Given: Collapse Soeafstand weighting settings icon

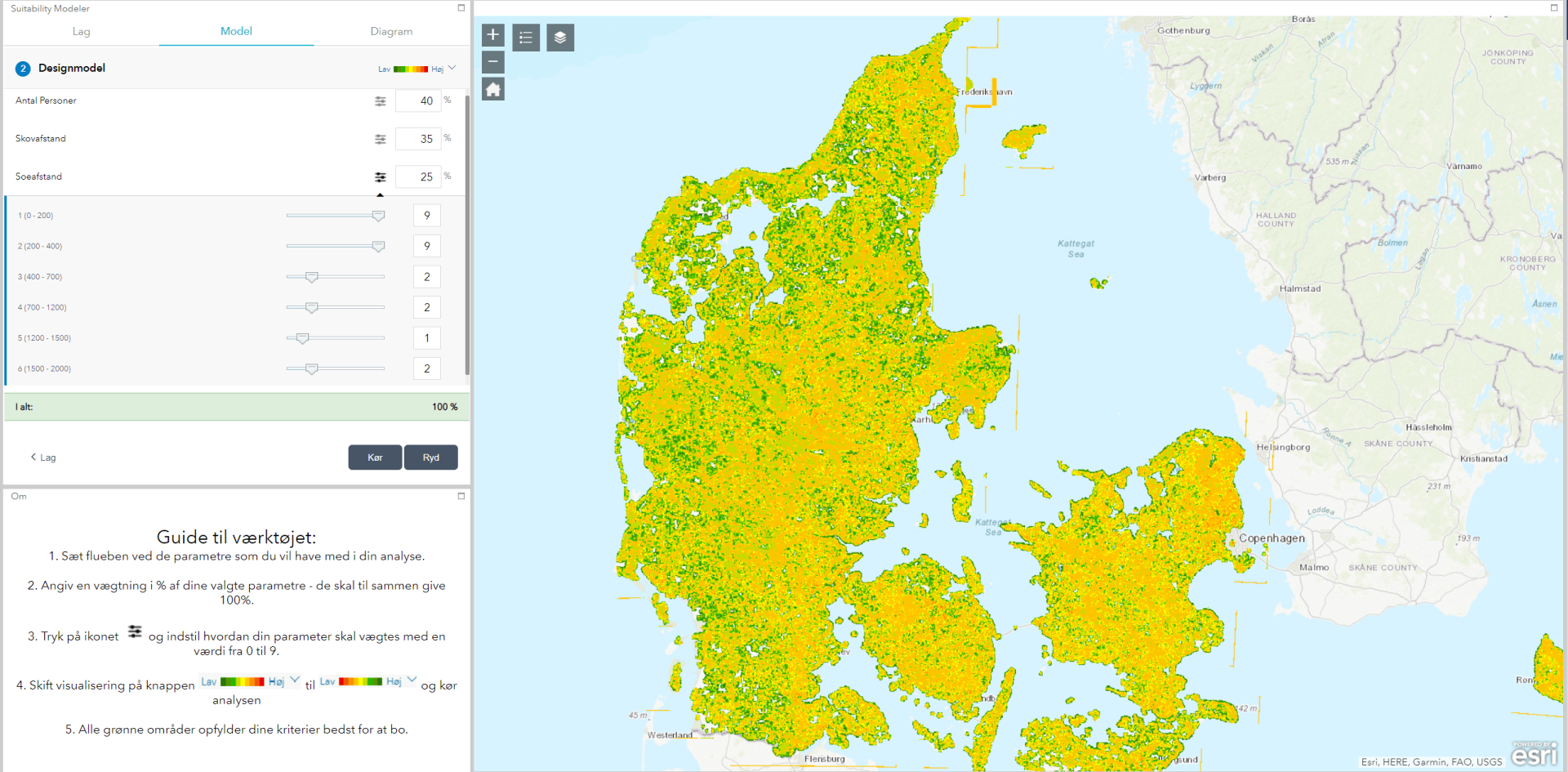Looking at the screenshot, I should pyautogui.click(x=381, y=177).
